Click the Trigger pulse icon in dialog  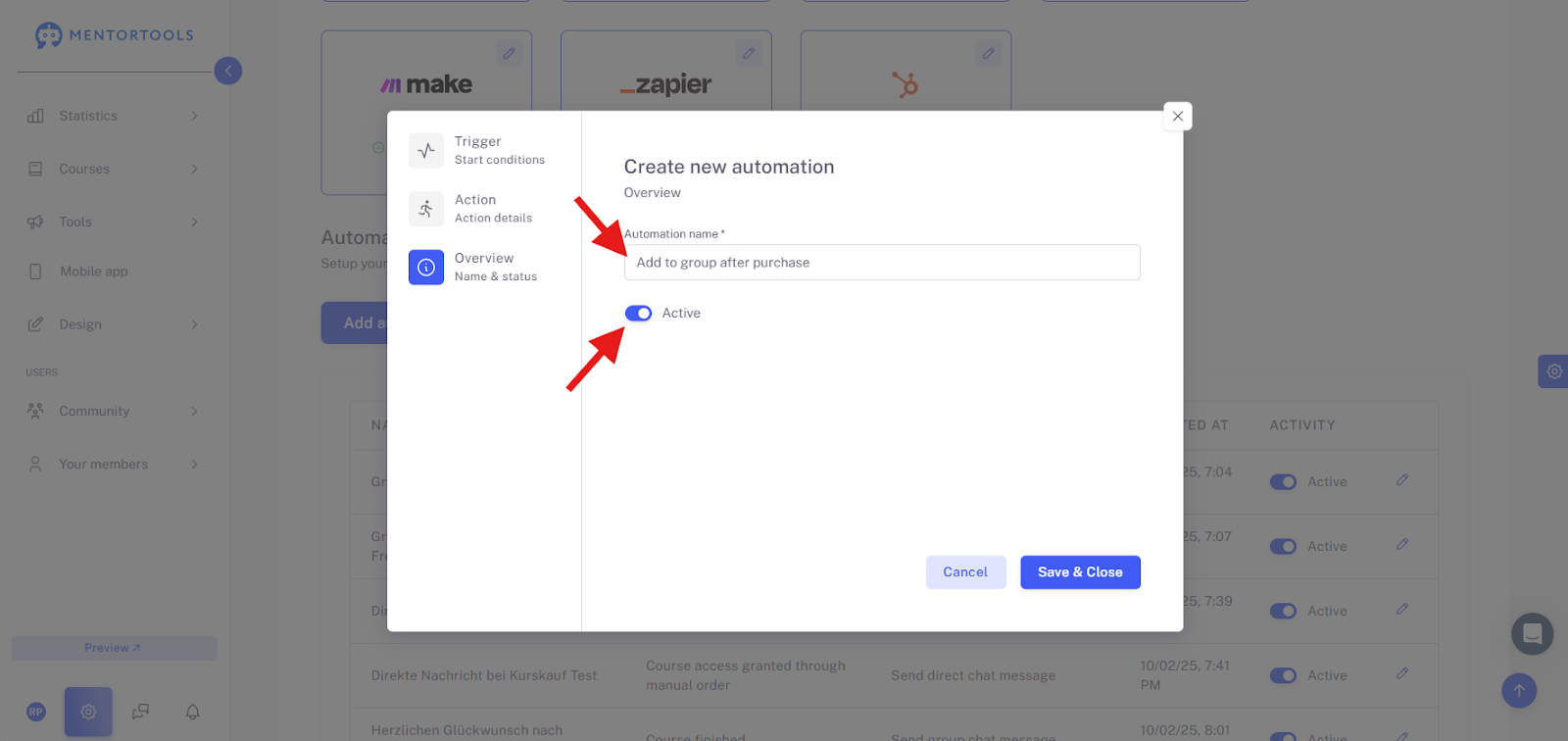pos(426,151)
